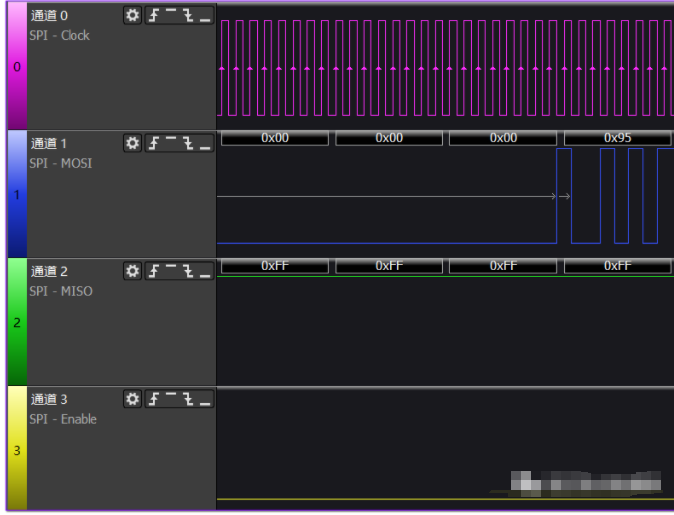Image resolution: width=674 pixels, height=515 pixels.
Task: Click the yellow color bar of channel 3
Action: (17, 448)
